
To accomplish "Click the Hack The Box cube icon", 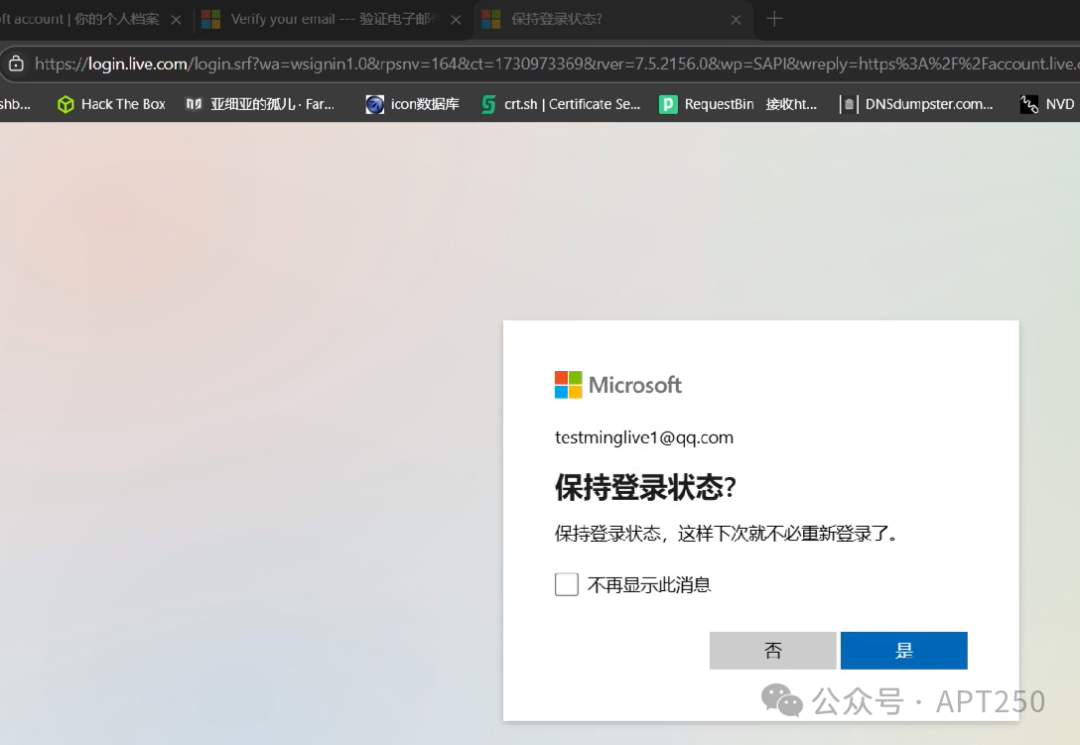I will pos(65,104).
